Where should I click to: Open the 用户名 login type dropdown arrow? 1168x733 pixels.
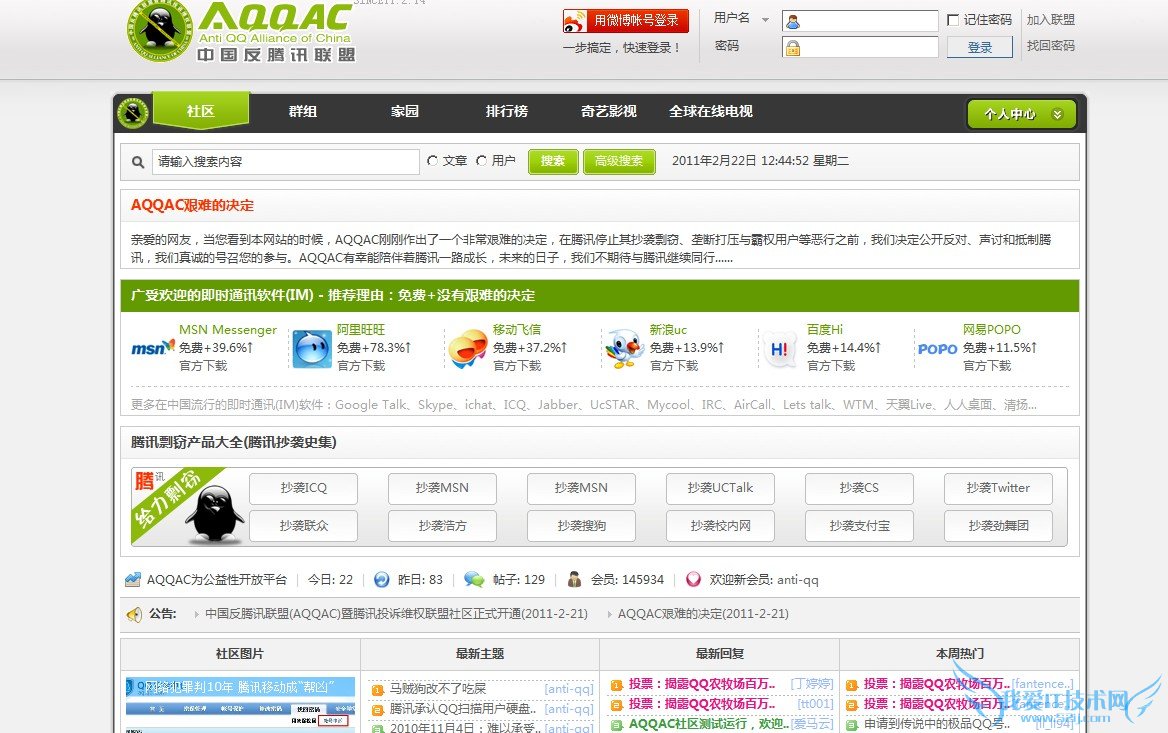coord(766,20)
